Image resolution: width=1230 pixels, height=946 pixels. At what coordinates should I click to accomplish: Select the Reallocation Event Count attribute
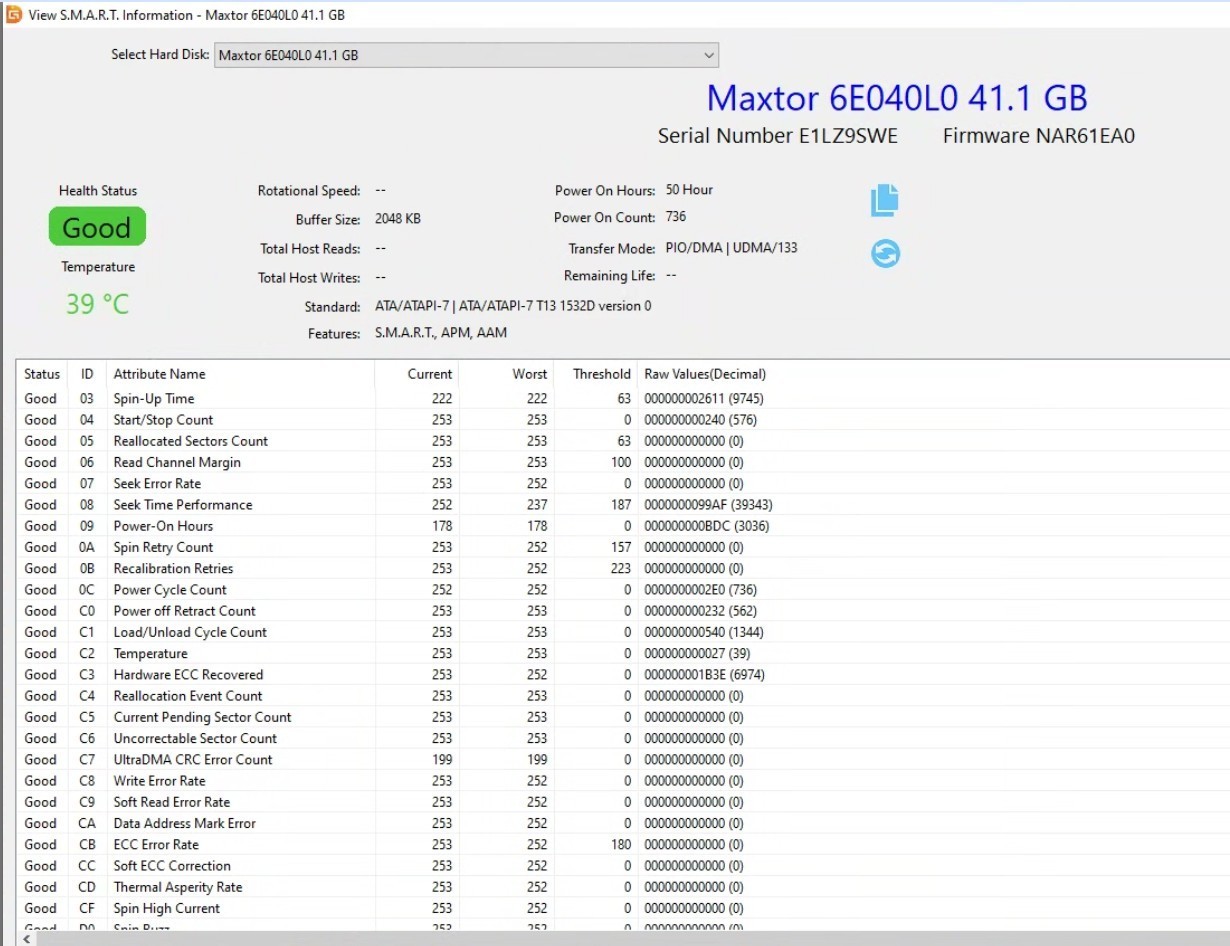[624, 696]
